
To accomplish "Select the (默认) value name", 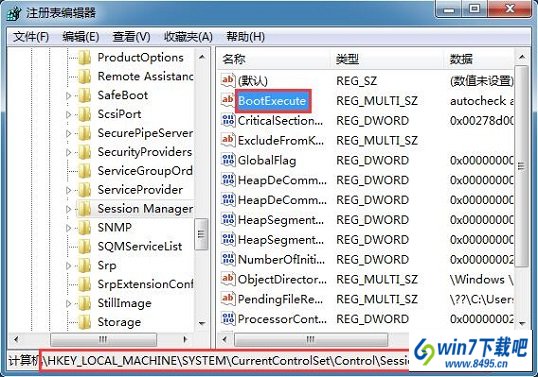I will tap(253, 81).
